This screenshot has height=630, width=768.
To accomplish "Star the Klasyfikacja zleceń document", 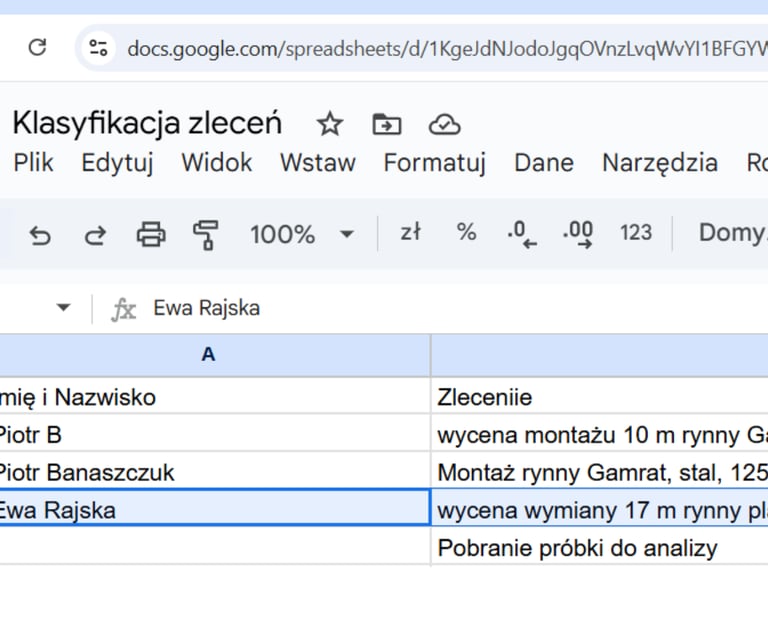I will [330, 124].
